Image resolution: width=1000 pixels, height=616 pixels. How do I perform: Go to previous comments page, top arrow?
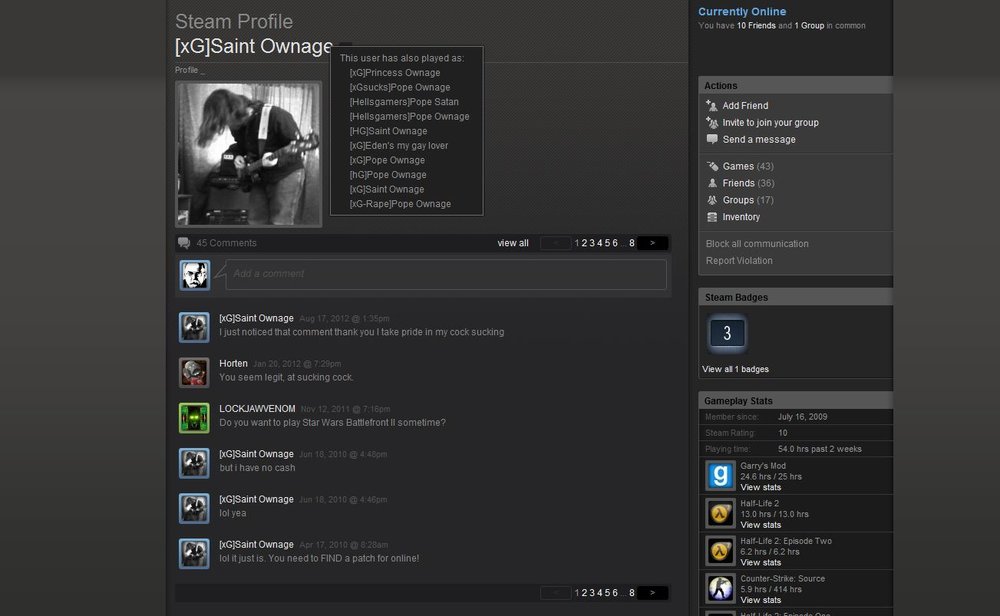tap(555, 243)
